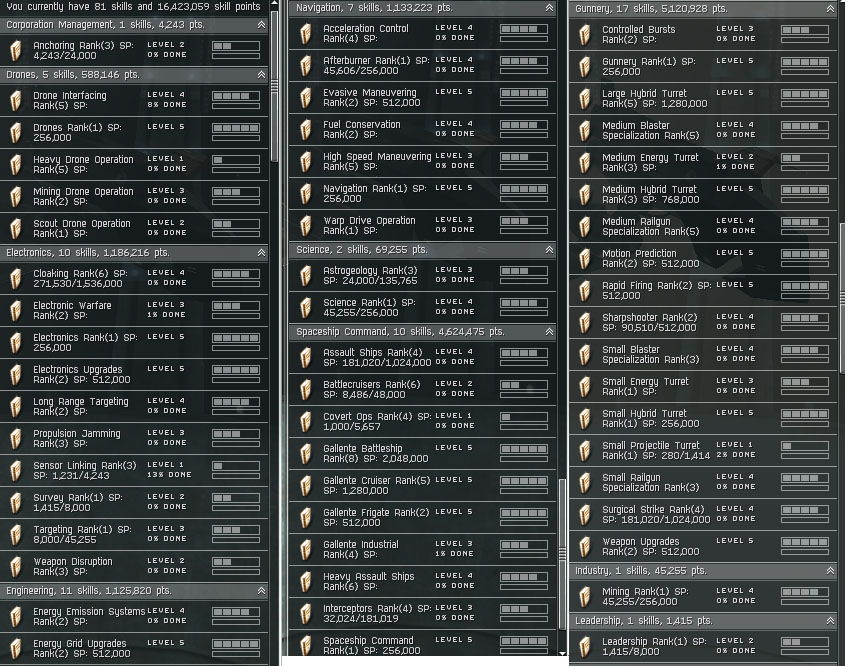Select the Astrogeology skill book icon
This screenshot has width=848, height=666.
[306, 275]
